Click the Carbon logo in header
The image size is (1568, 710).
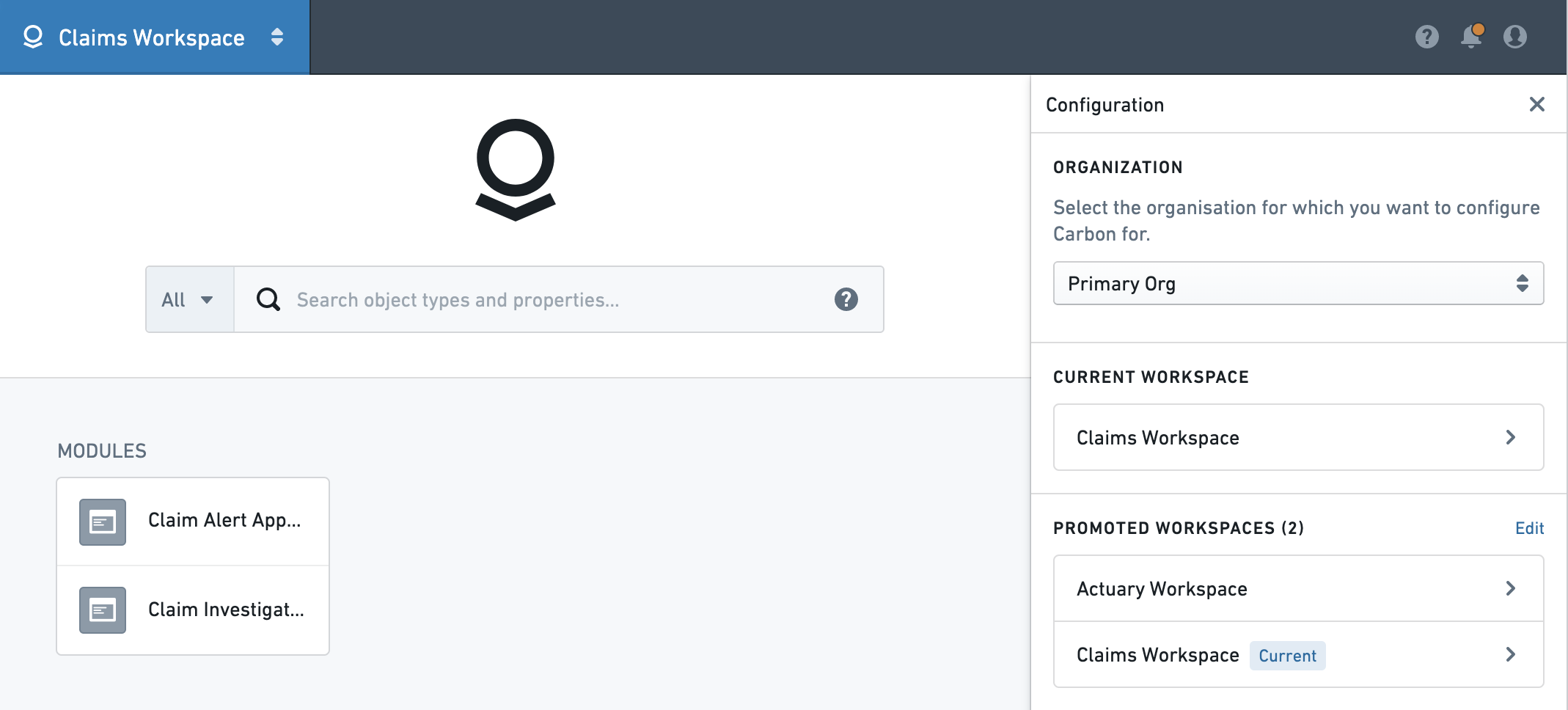click(33, 37)
